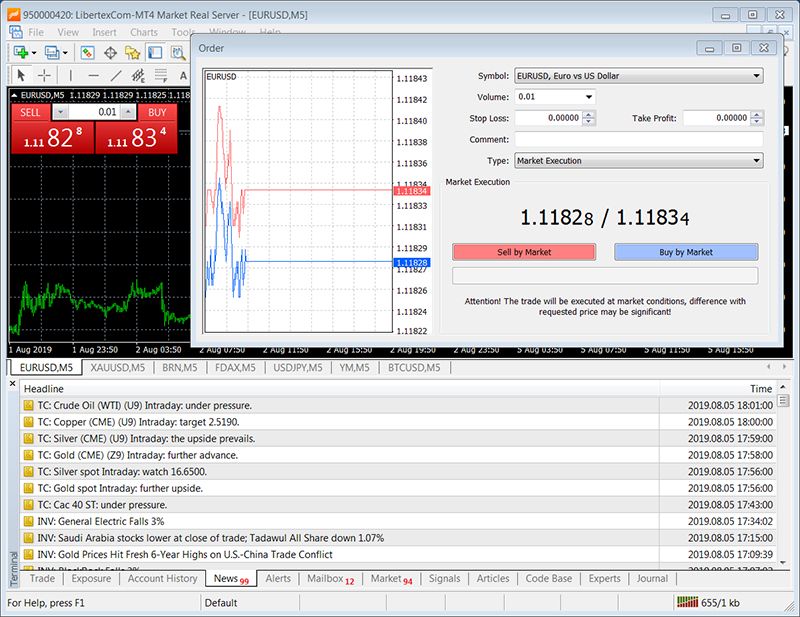Open the XAUUSD,M5 chart tab
This screenshot has width=800, height=617.
117,367
